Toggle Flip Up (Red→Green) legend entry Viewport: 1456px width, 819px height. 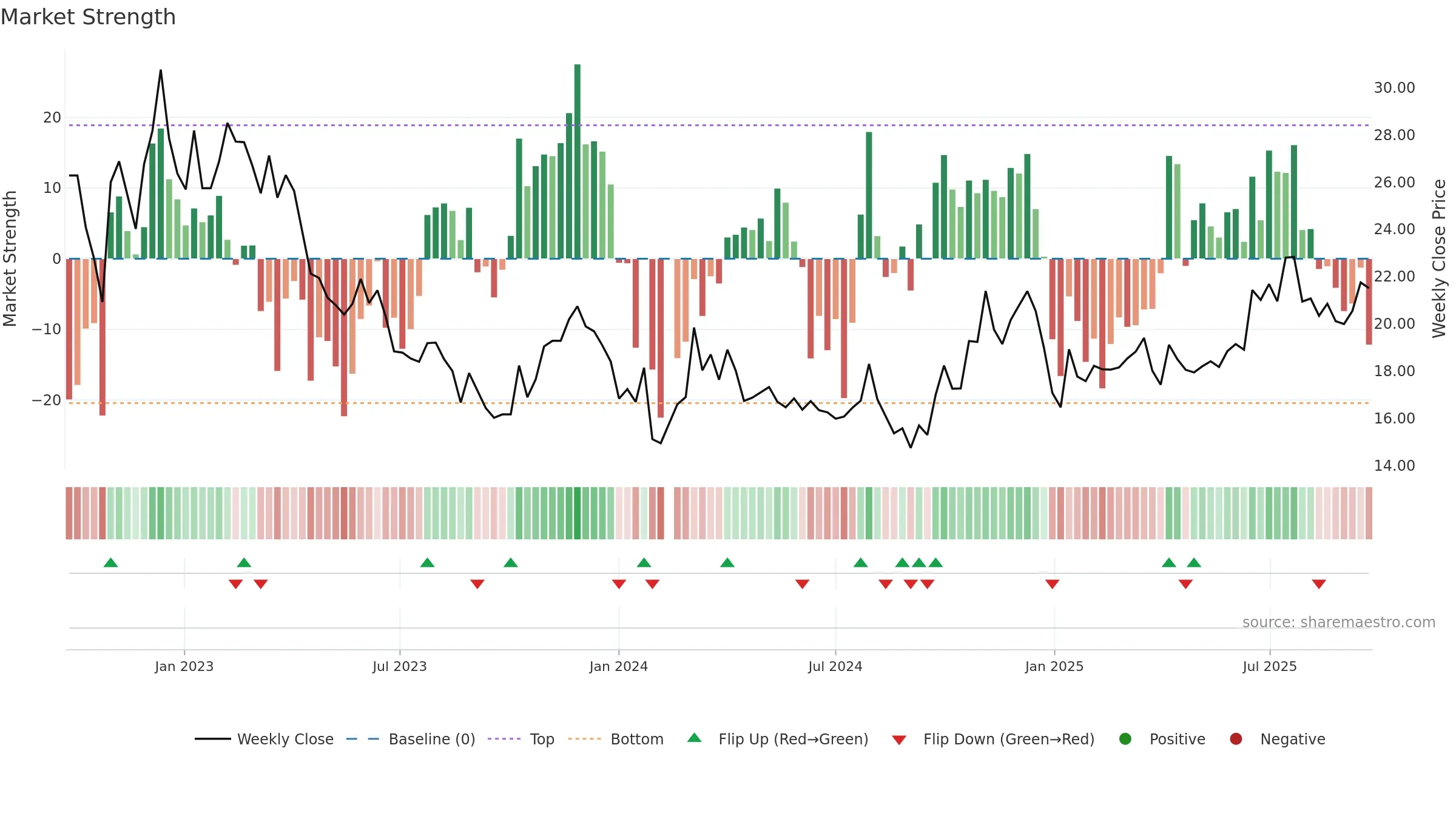(778, 739)
